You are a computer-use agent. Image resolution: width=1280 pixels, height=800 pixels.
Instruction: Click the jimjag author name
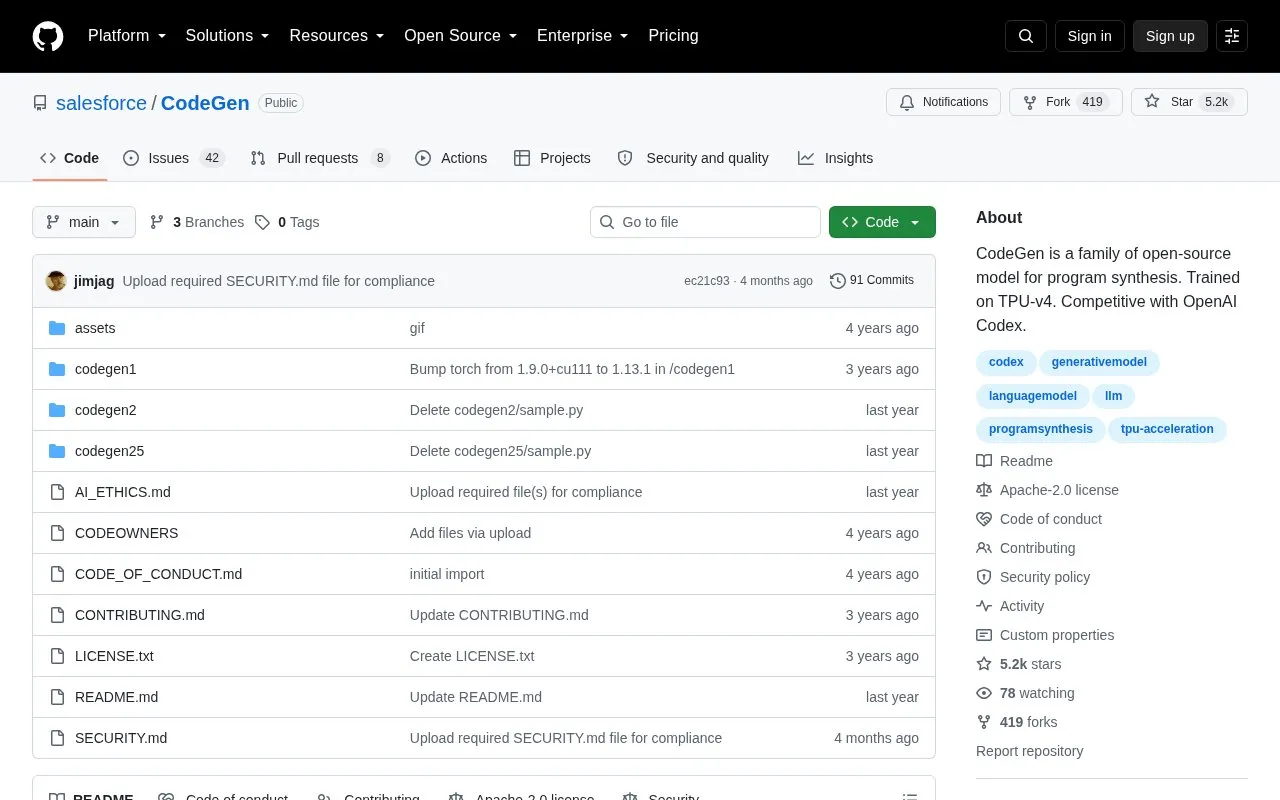click(94, 281)
